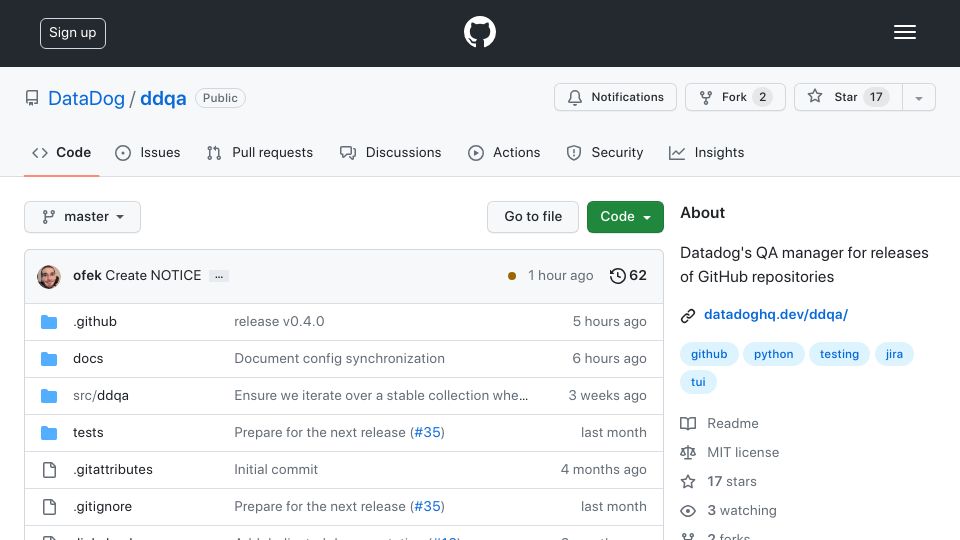Screen dimensions: 960x540
Task: Star the ddqa repository
Action: coord(848,97)
